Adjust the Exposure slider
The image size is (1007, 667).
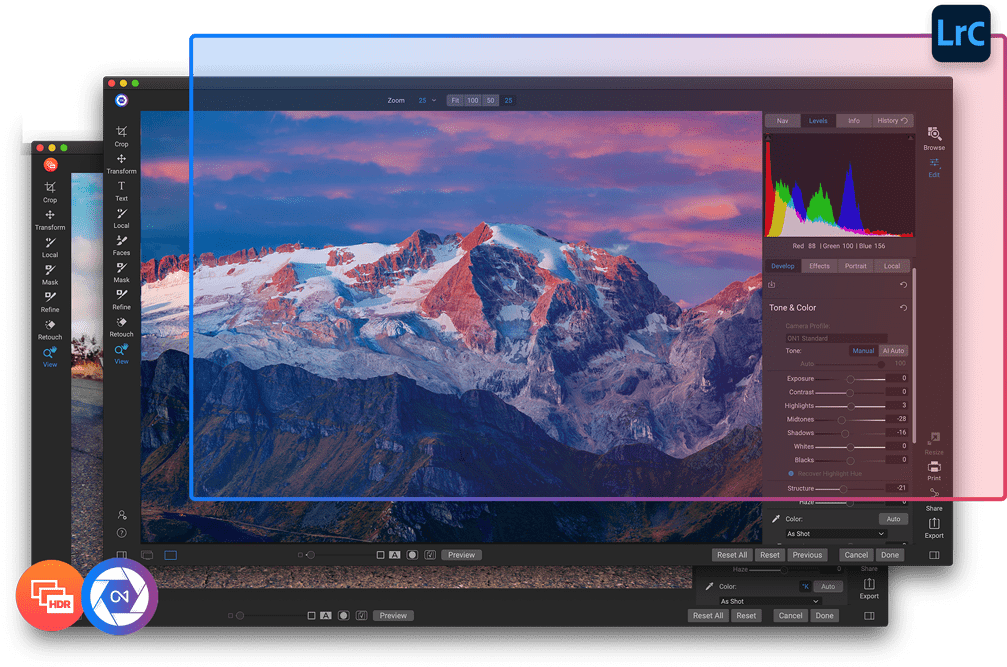pyautogui.click(x=850, y=379)
